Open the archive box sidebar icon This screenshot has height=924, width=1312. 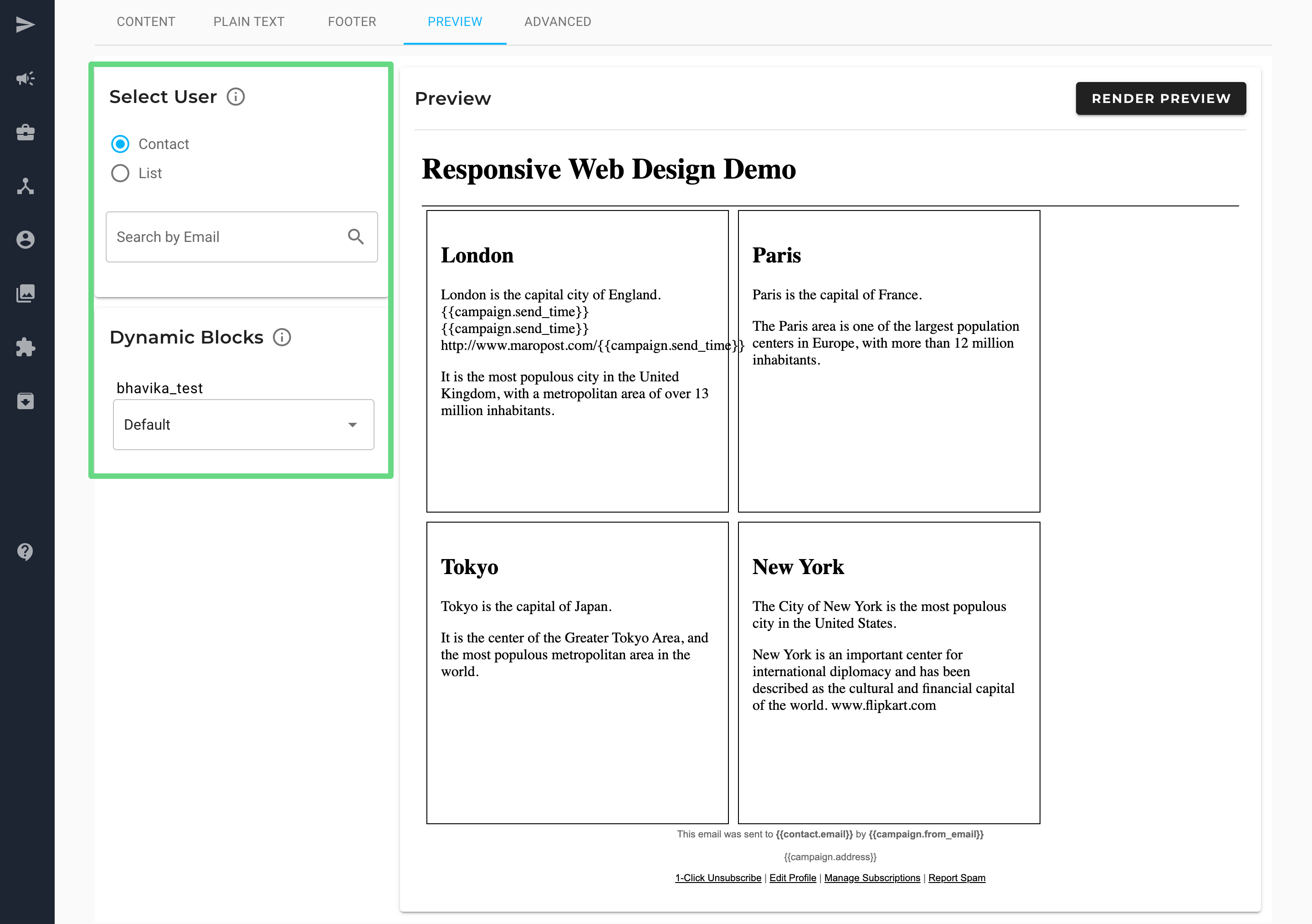pyautogui.click(x=26, y=400)
